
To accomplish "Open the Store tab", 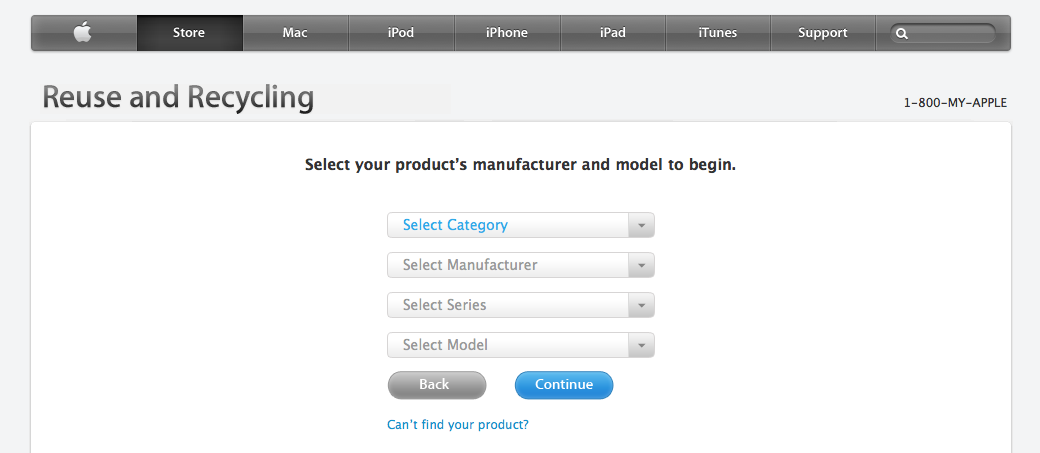I will pos(189,32).
